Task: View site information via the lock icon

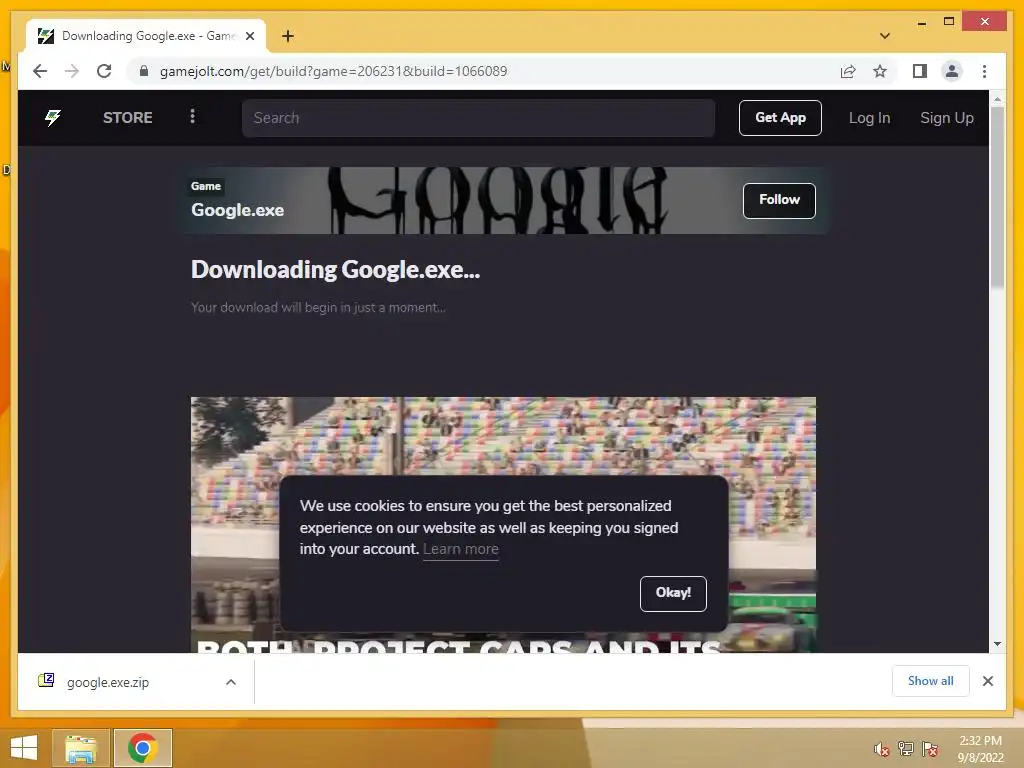Action: pos(144,71)
